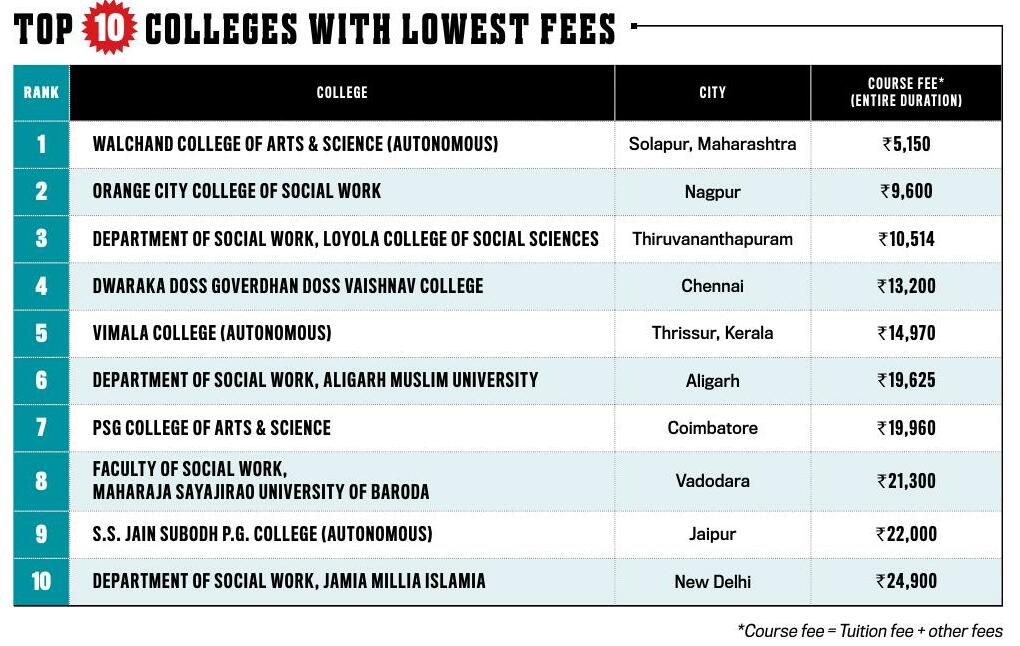Screen dimensions: 1020x646
Task: Select Loyola College of Social Sciences row
Action: (x=345, y=239)
